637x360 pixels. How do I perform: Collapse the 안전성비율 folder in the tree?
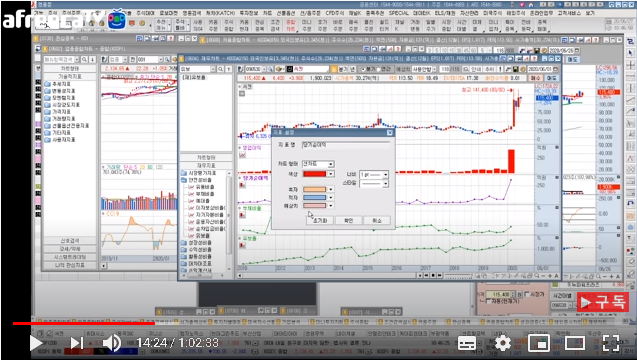(x=197, y=180)
